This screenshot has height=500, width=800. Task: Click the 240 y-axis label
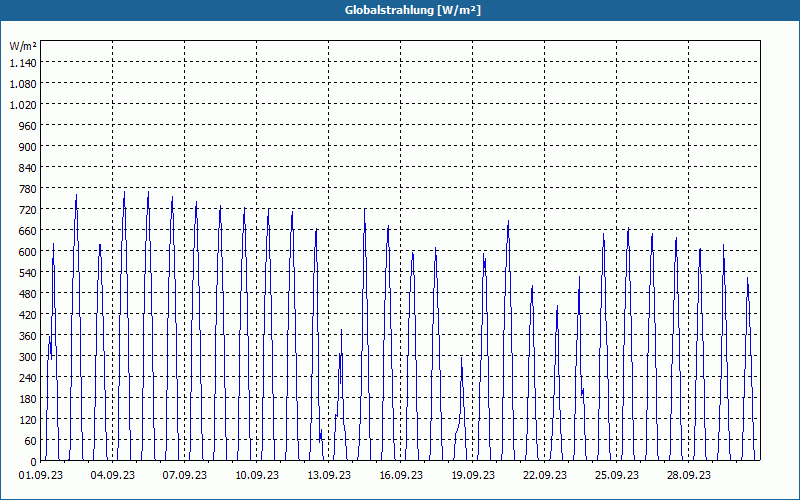tap(28, 378)
